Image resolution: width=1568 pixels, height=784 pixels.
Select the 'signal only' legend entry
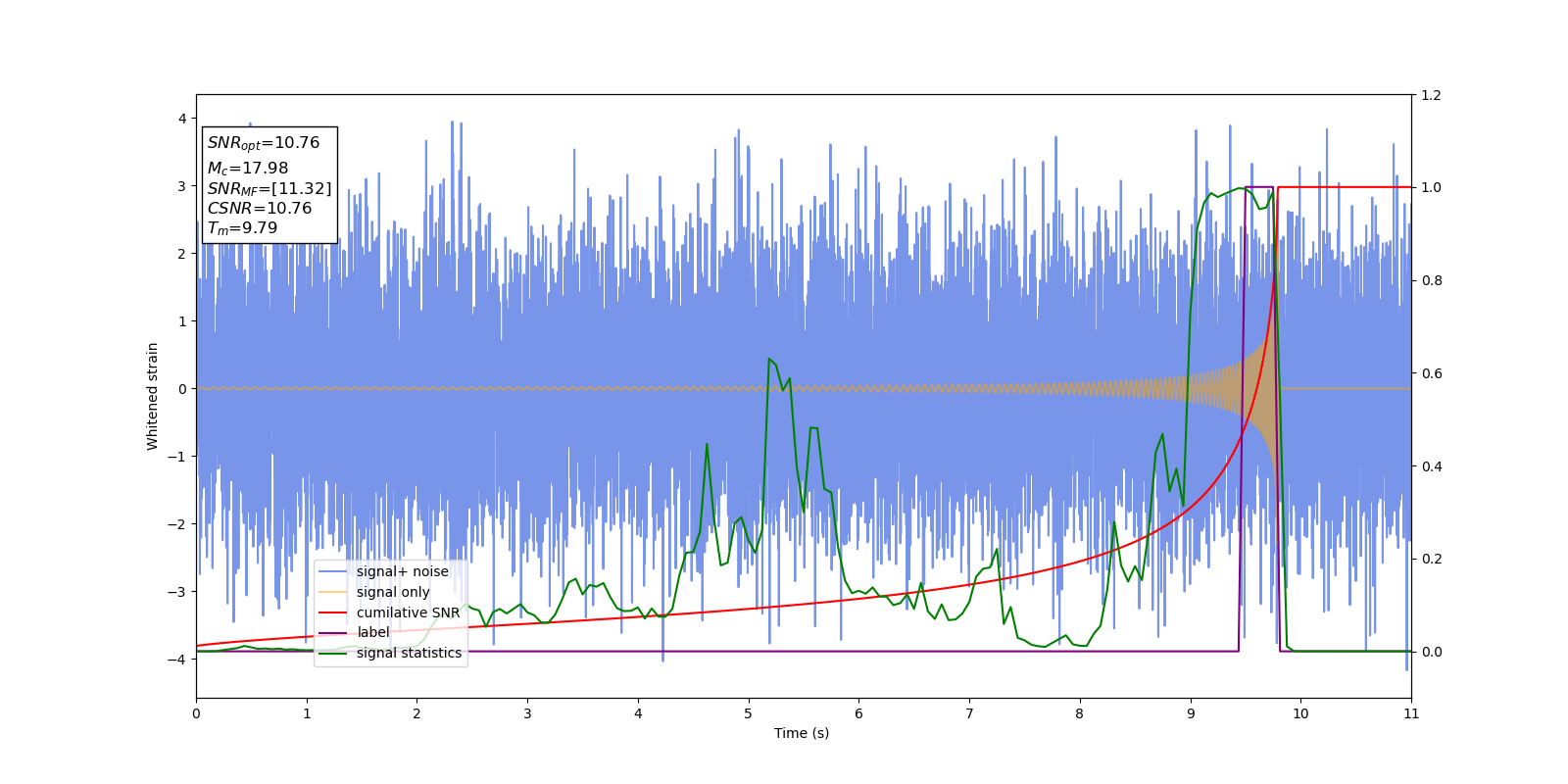393,592
